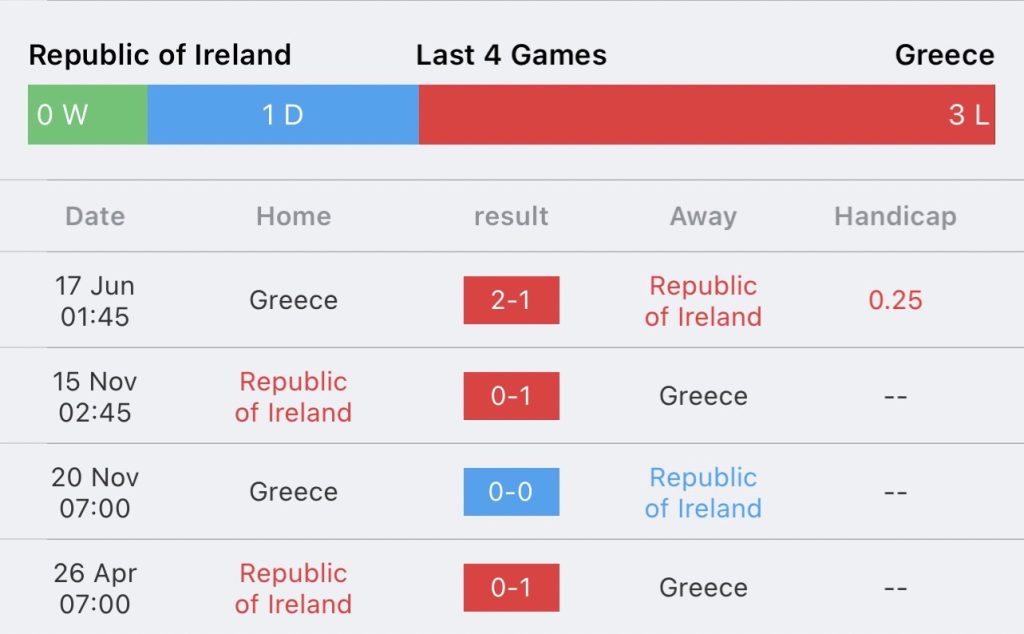
Task: Click the Greece heading at top right
Action: pos(944,55)
